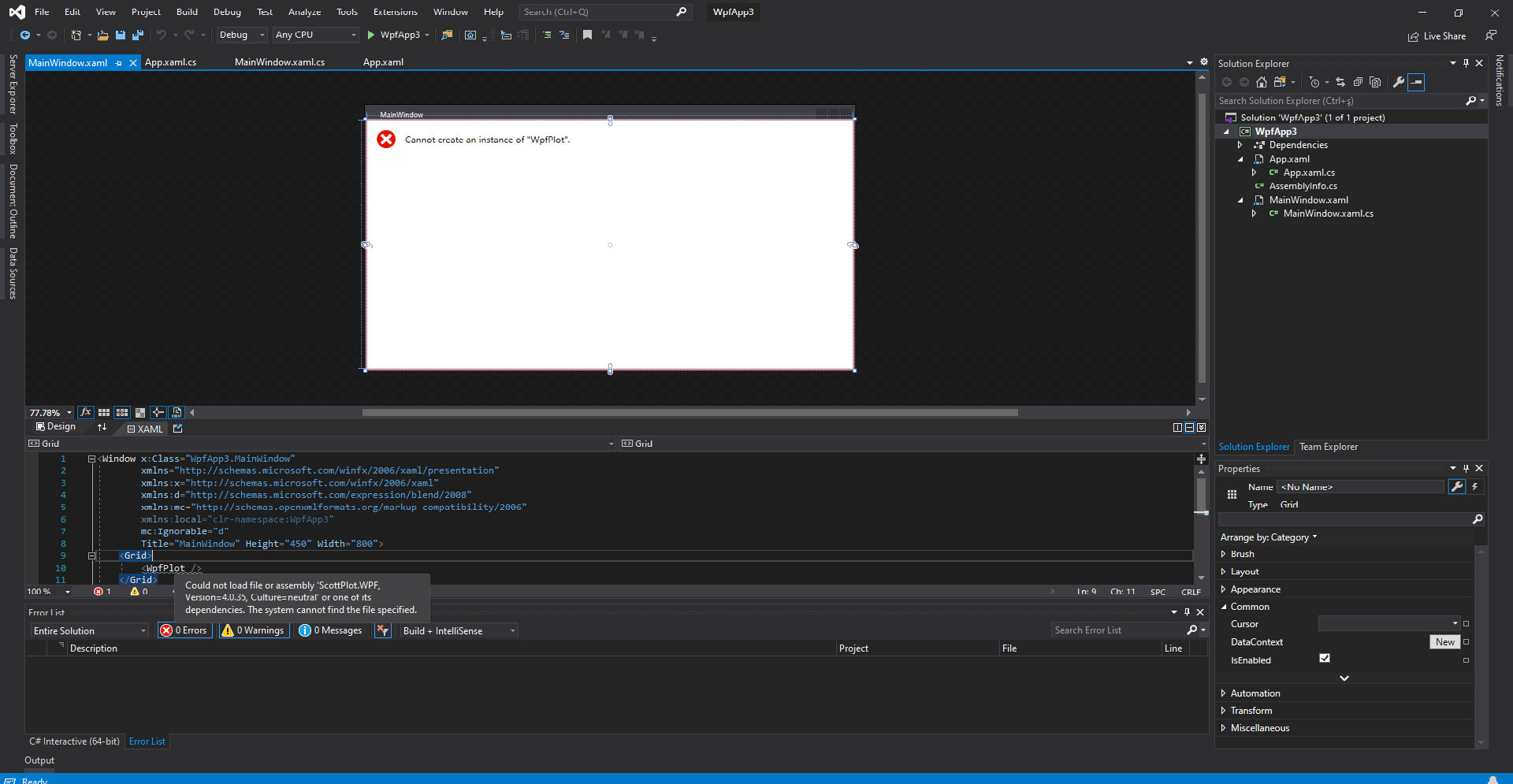Toggle a bookmark with the bookmark icon

click(587, 35)
